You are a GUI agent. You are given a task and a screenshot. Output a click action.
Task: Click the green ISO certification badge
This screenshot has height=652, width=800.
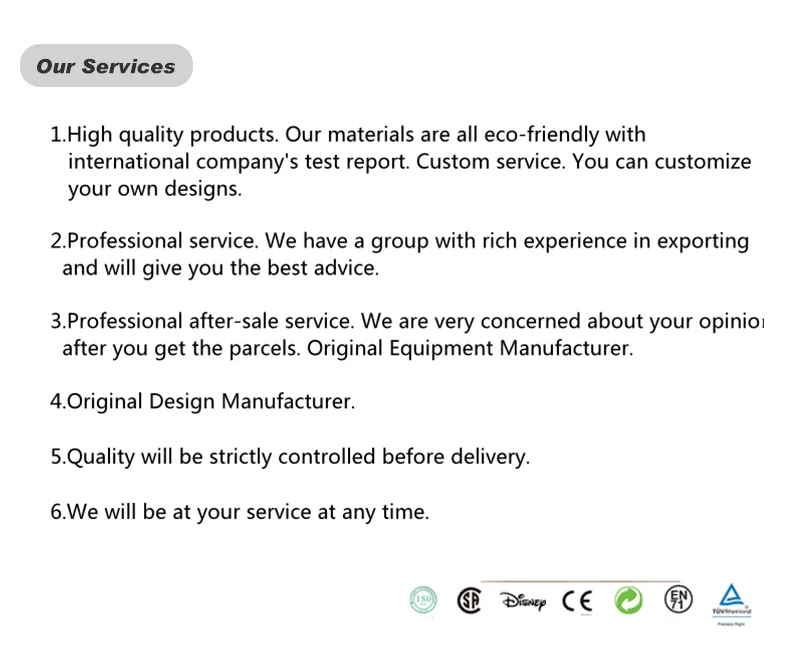pyautogui.click(x=424, y=600)
